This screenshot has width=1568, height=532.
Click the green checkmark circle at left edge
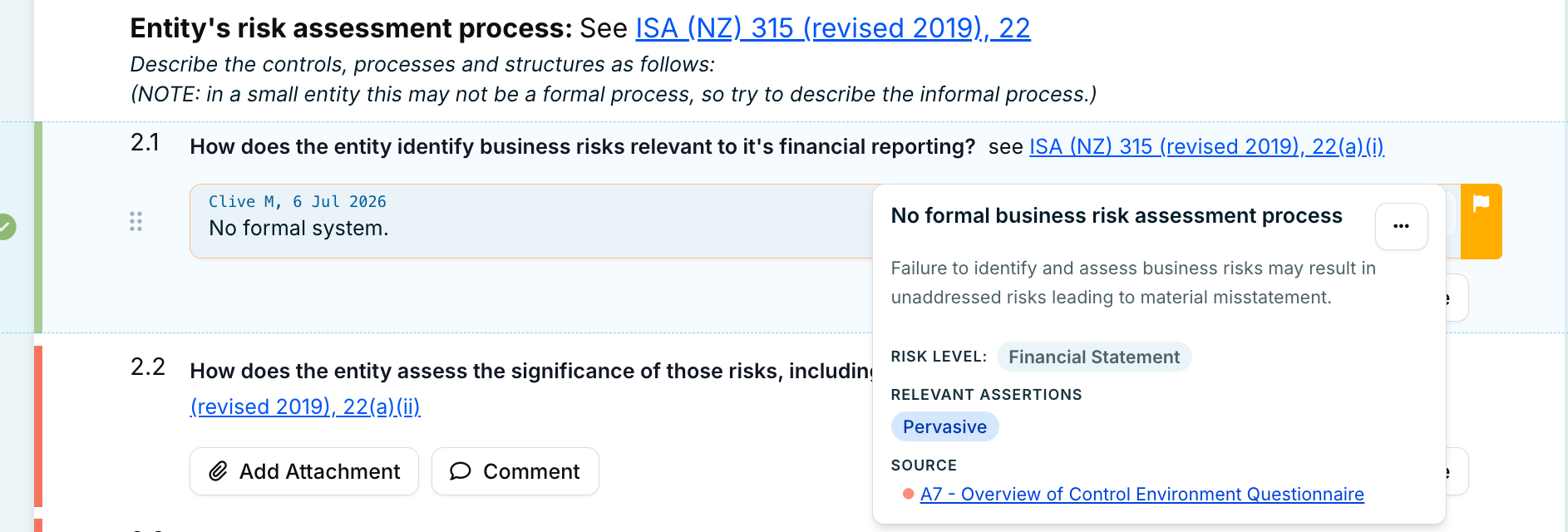[6, 226]
